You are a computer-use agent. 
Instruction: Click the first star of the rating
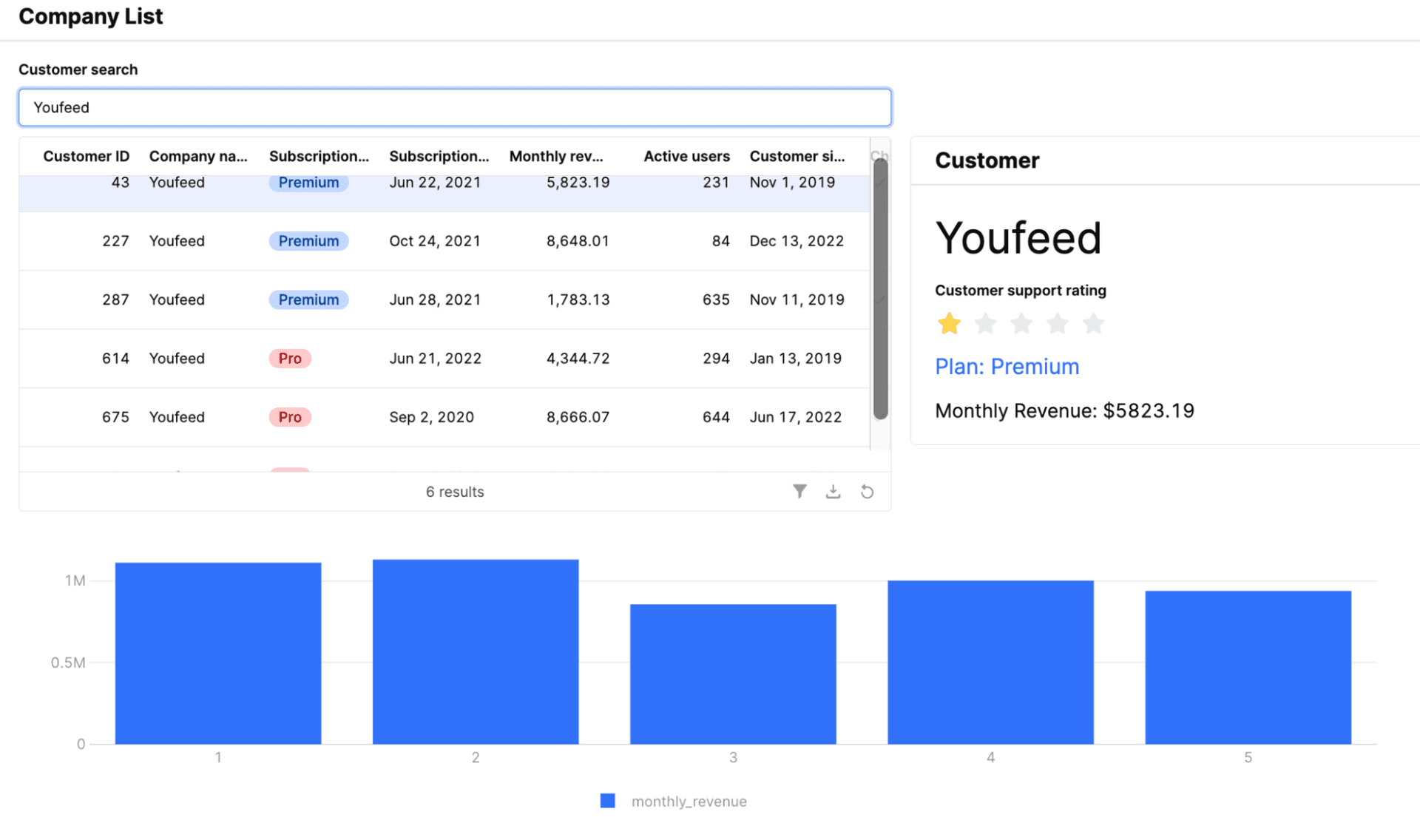[949, 323]
